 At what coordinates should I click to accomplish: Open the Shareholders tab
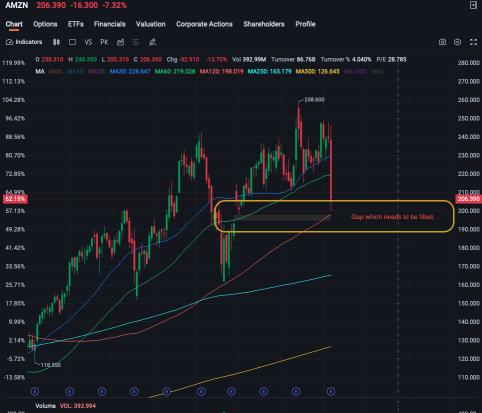264,24
